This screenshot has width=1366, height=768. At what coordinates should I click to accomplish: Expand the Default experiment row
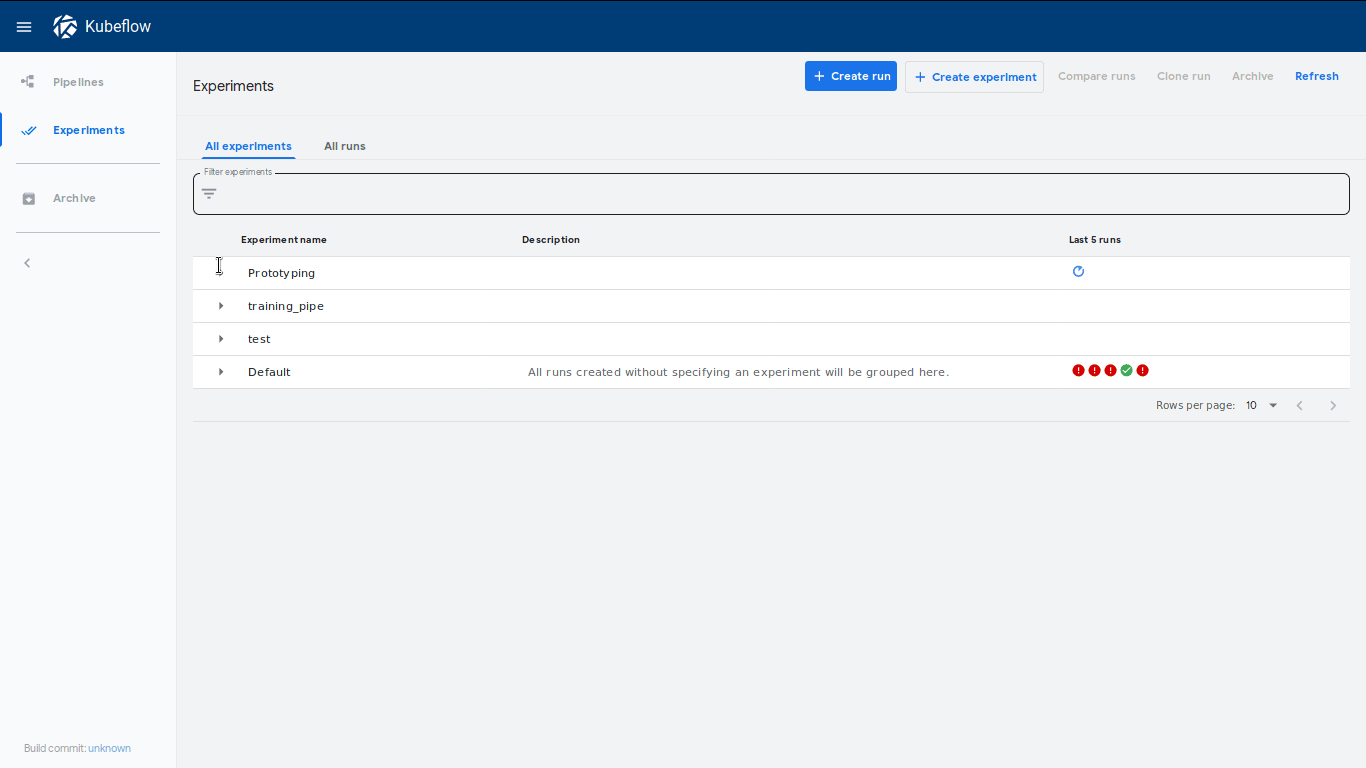(x=221, y=372)
